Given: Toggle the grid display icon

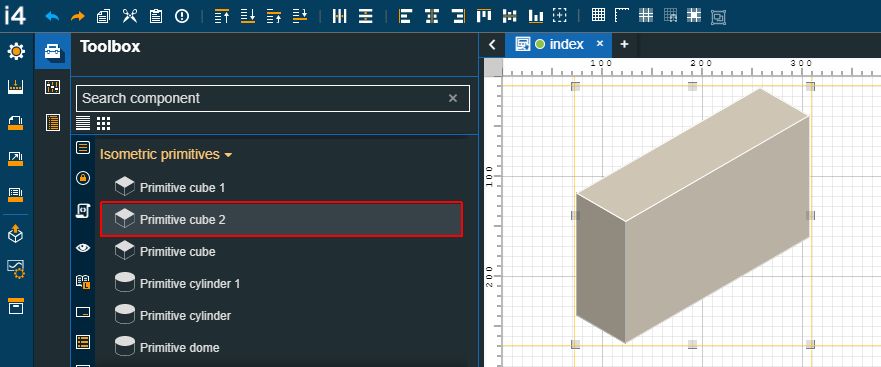Looking at the screenshot, I should (598, 15).
